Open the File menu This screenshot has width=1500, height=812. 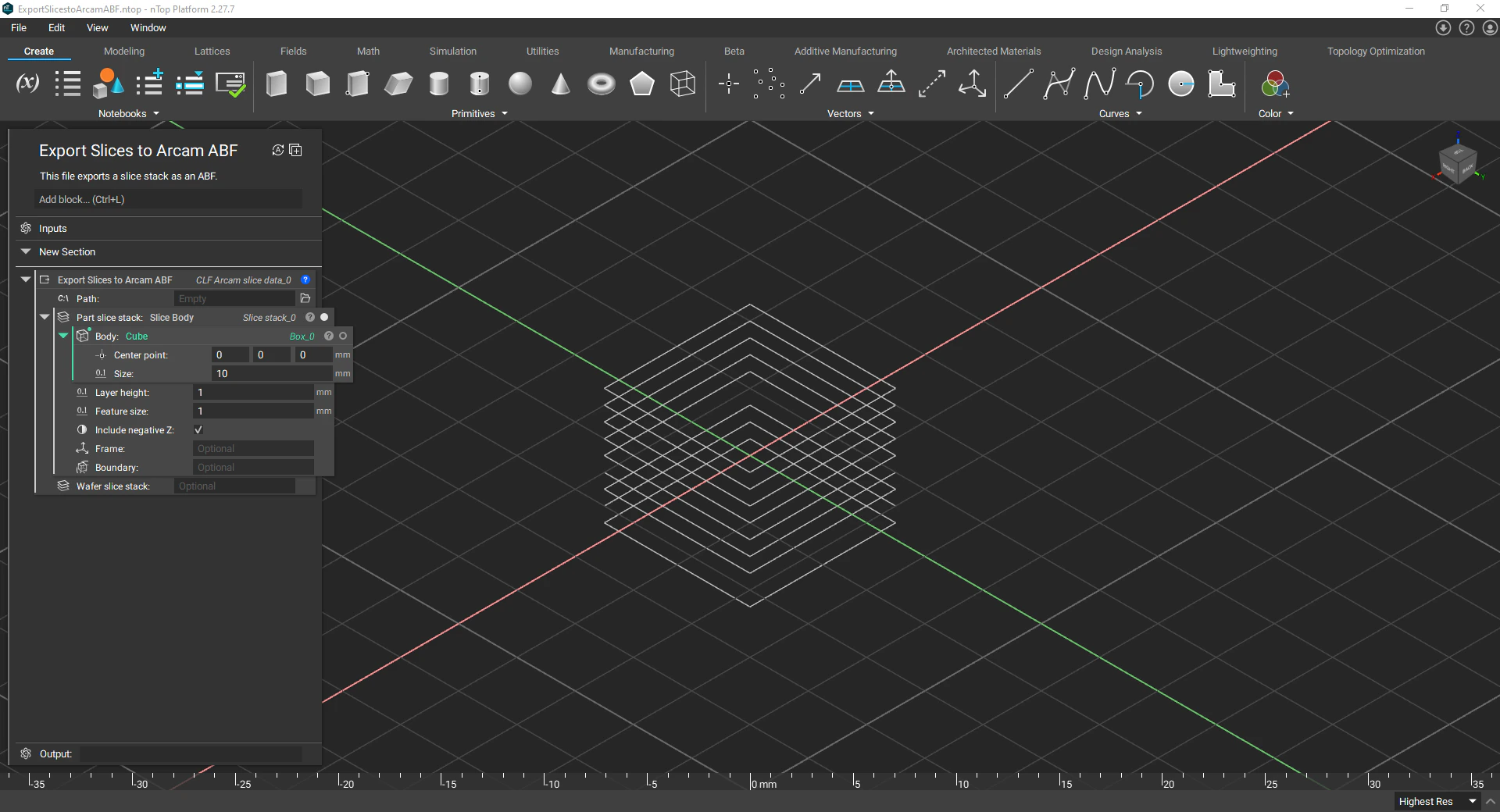click(19, 27)
